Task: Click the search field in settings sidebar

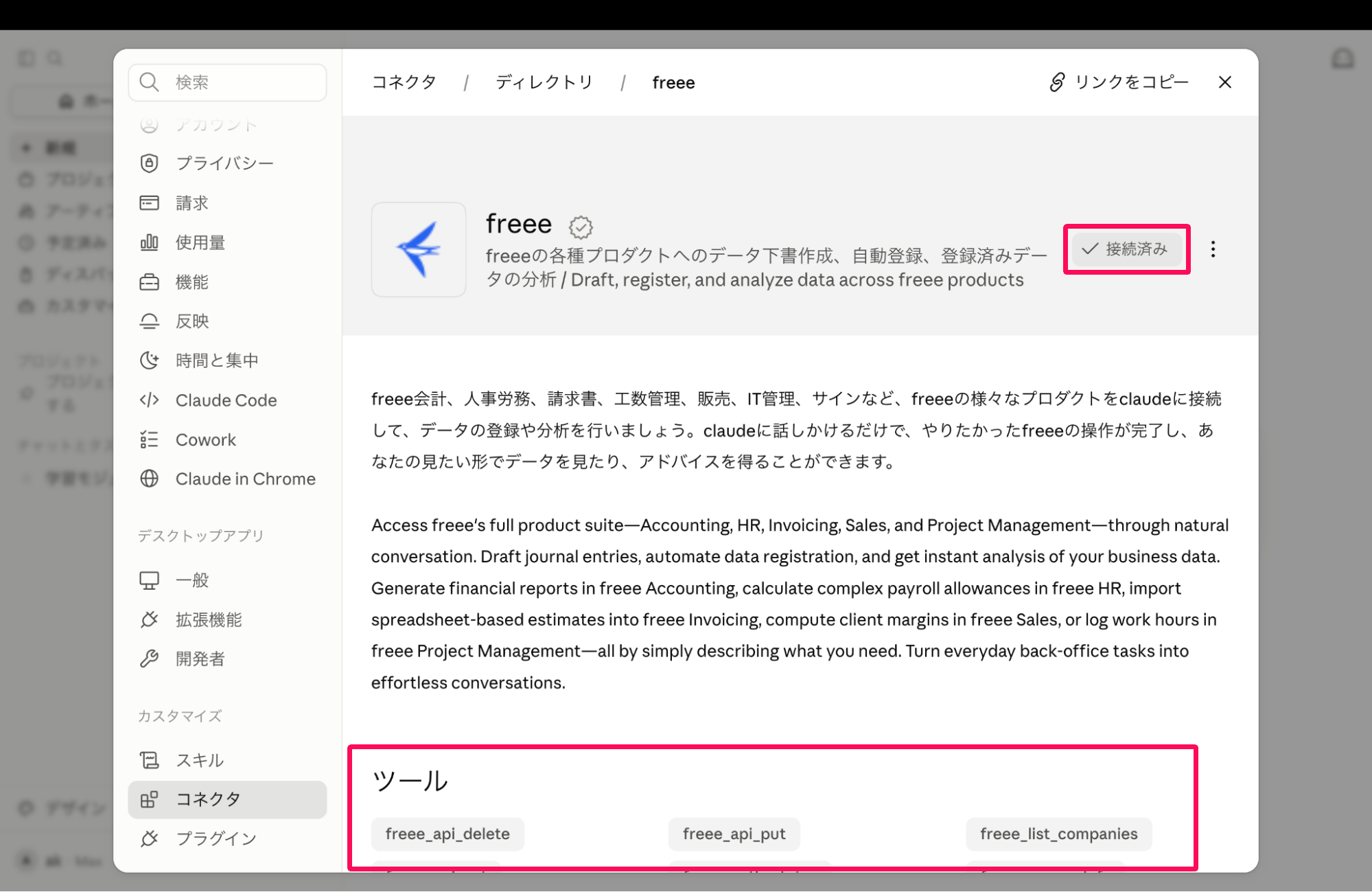Action: click(x=227, y=82)
